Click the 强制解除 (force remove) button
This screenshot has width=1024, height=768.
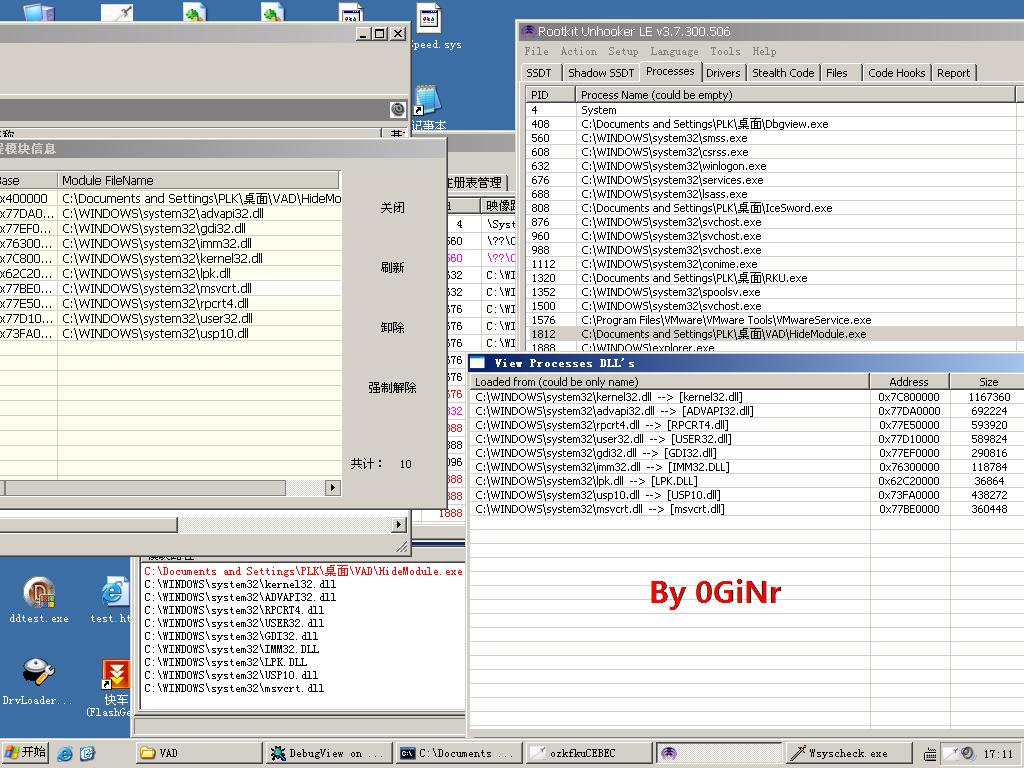[x=392, y=388]
